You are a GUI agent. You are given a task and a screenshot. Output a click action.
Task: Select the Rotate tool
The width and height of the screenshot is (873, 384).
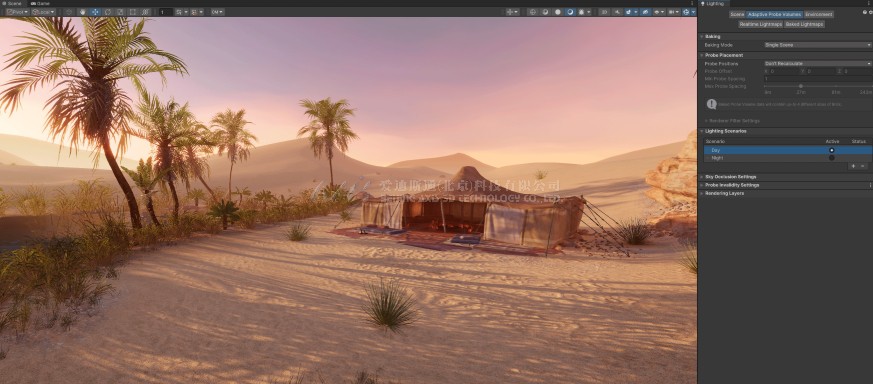click(x=108, y=12)
